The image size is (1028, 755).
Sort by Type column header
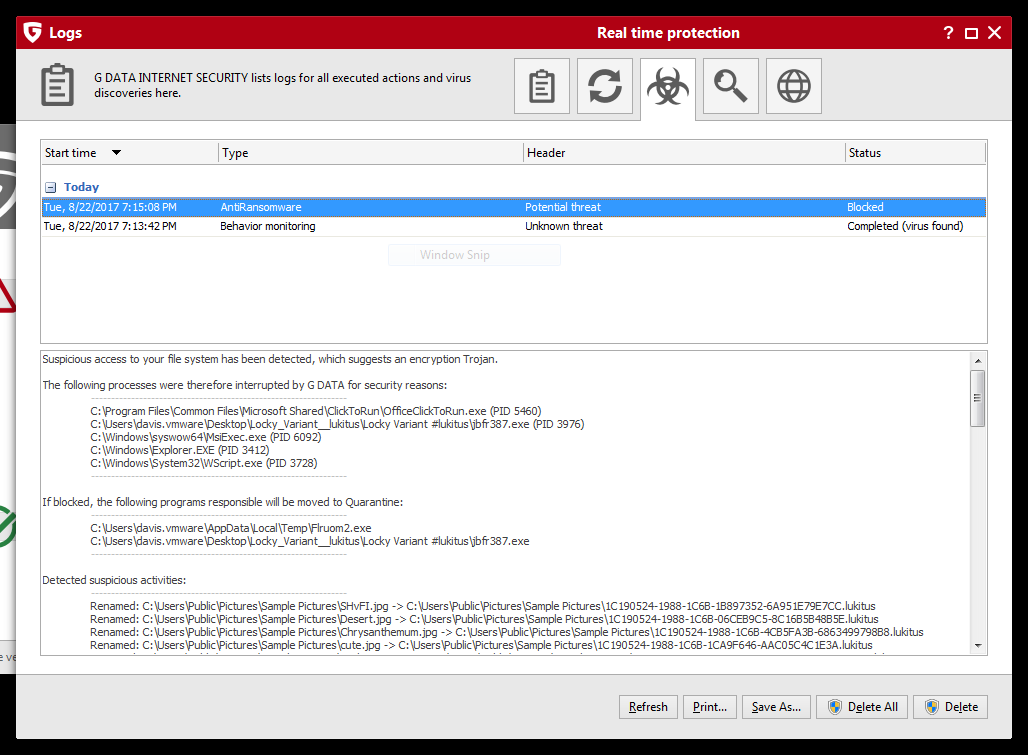(x=370, y=153)
